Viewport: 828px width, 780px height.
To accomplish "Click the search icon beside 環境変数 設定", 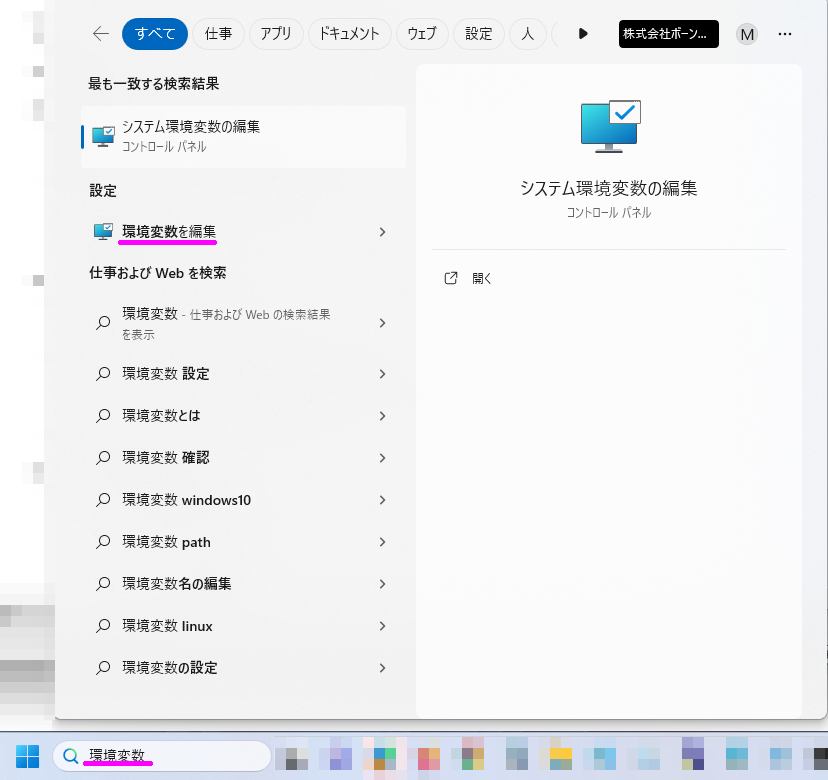I will pos(103,374).
